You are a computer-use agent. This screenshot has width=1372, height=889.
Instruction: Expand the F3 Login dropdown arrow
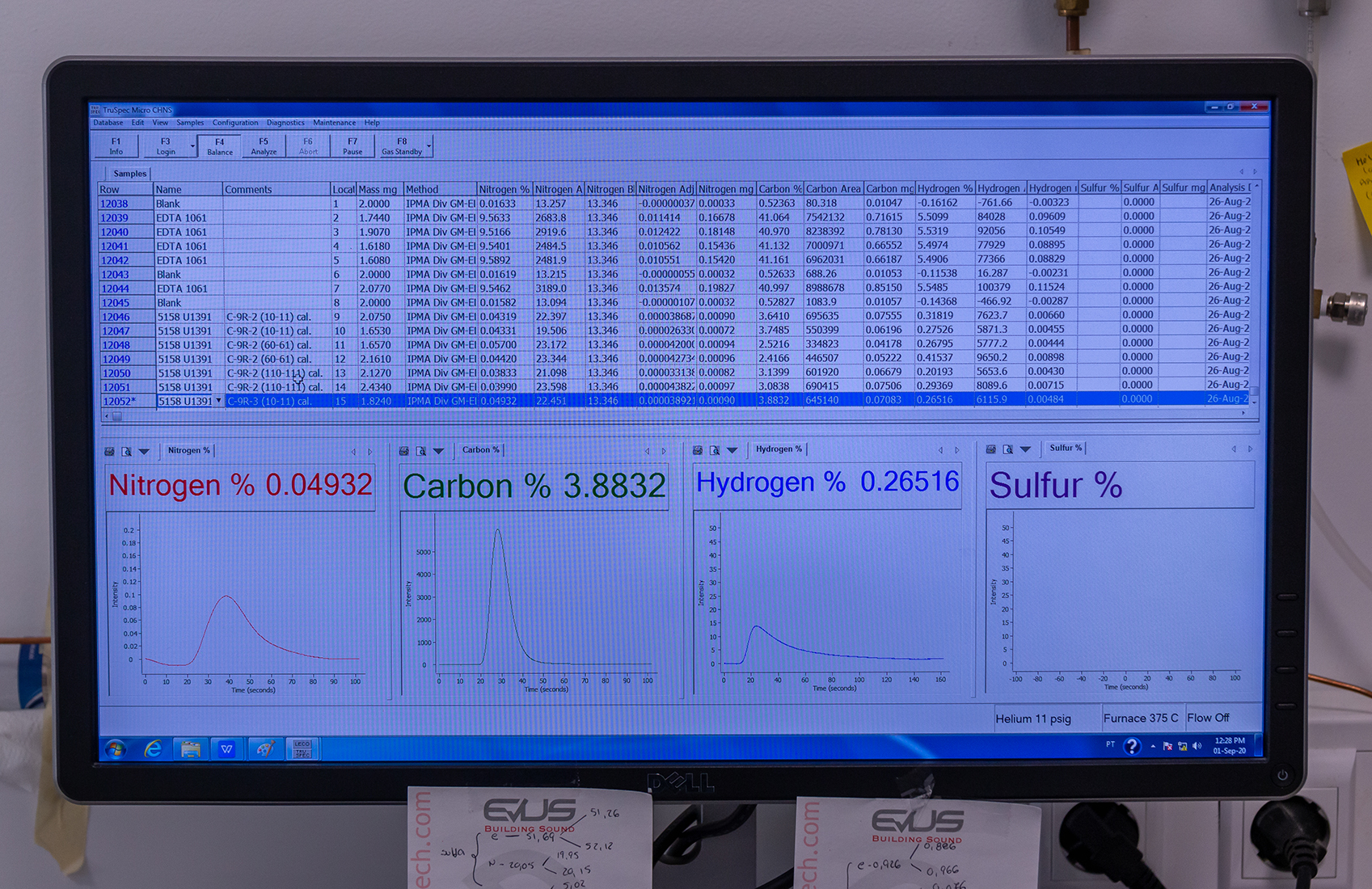coord(192,147)
